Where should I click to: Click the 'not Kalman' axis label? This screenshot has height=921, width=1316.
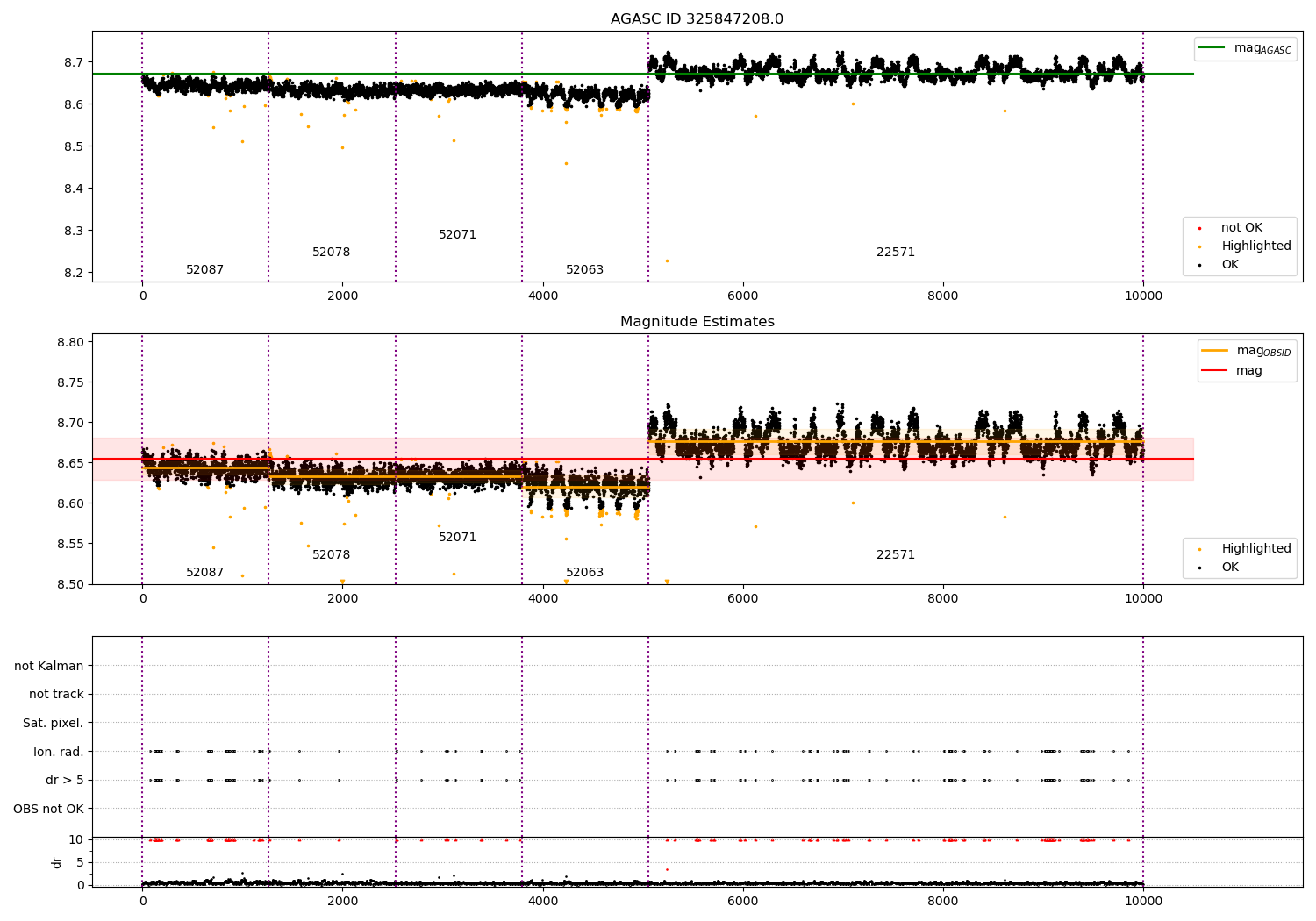coord(49,667)
